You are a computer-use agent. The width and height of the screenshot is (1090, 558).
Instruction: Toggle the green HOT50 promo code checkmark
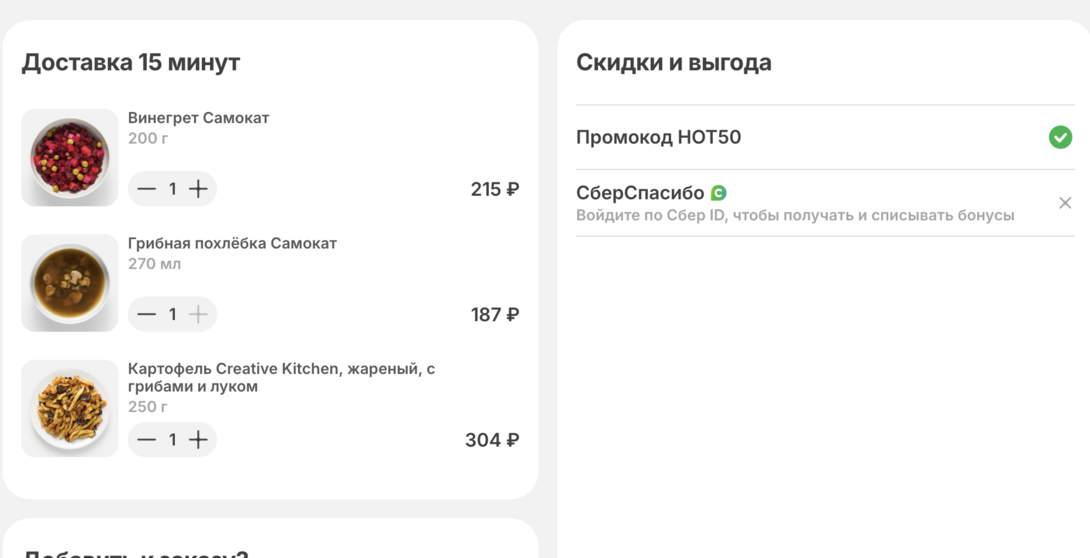pos(1060,137)
